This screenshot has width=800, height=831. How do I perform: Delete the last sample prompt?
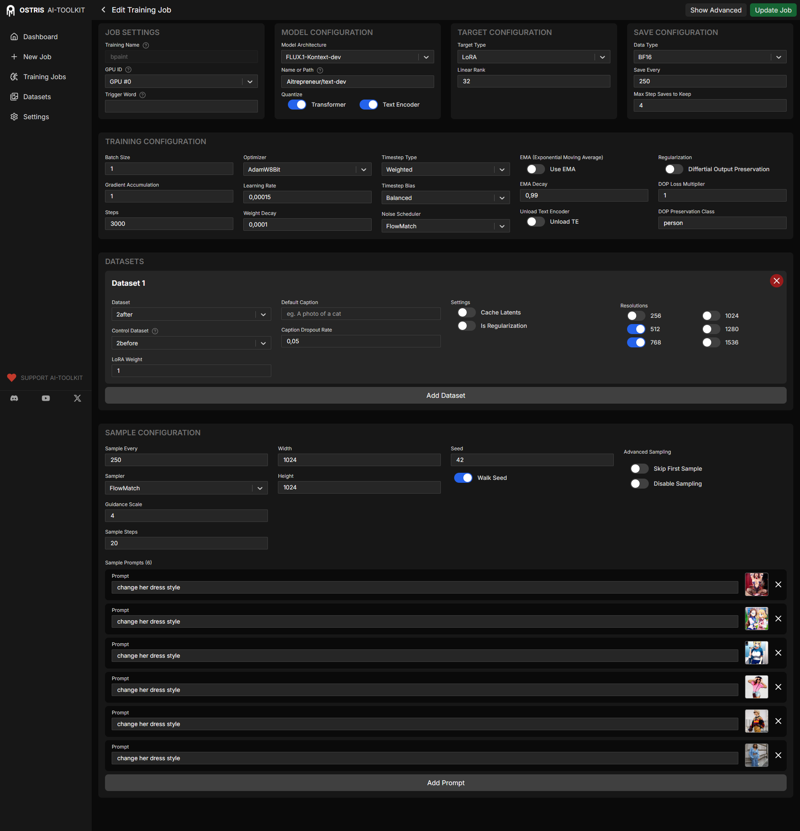[x=778, y=755]
